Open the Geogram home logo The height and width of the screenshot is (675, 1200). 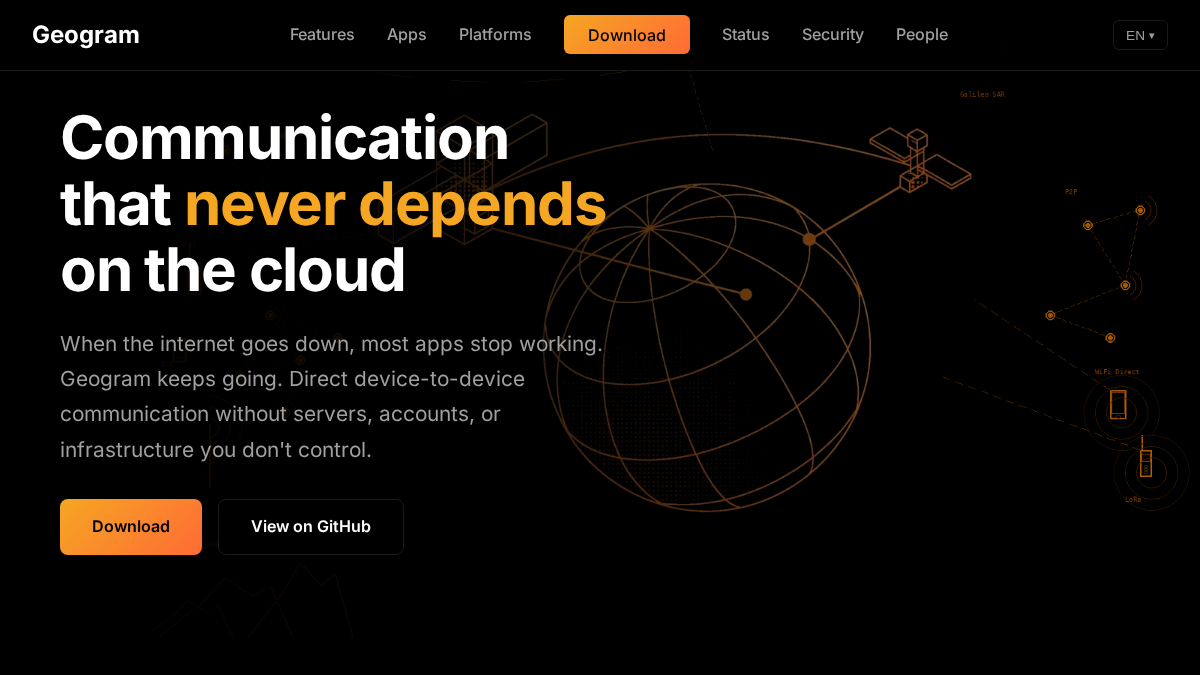click(86, 35)
